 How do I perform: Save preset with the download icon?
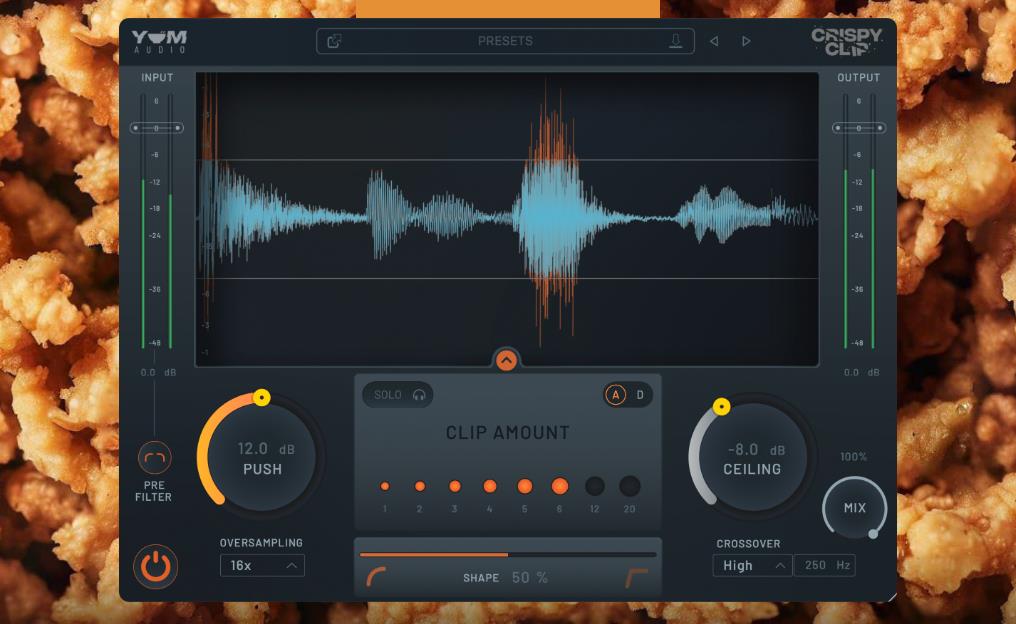pyautogui.click(x=675, y=41)
